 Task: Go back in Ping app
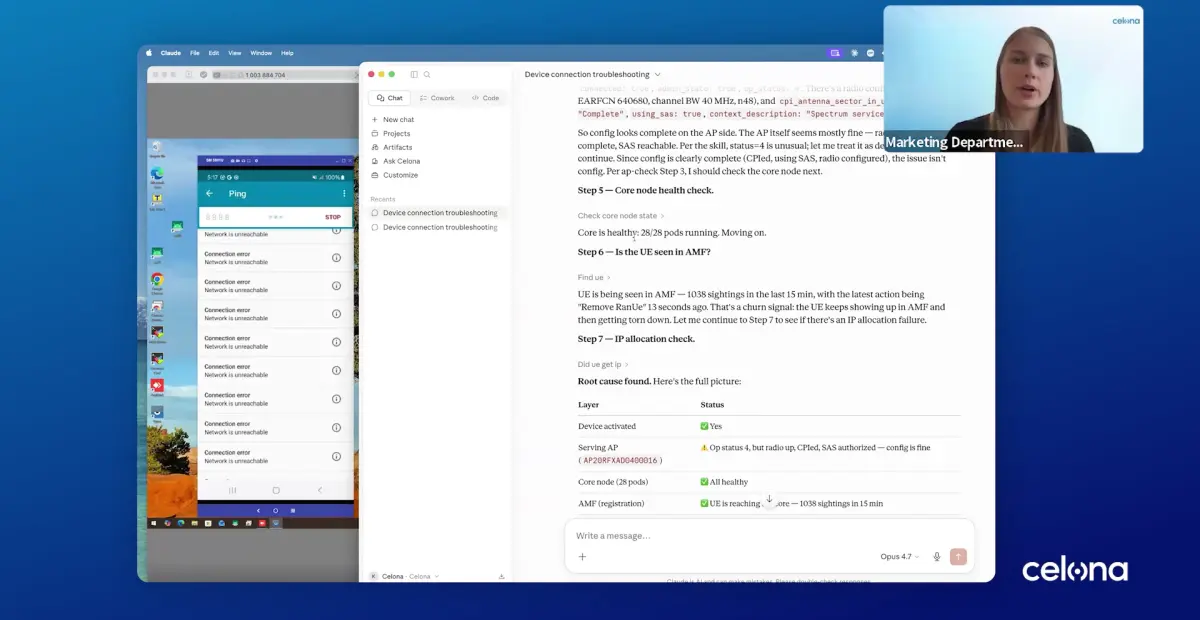tap(209, 193)
